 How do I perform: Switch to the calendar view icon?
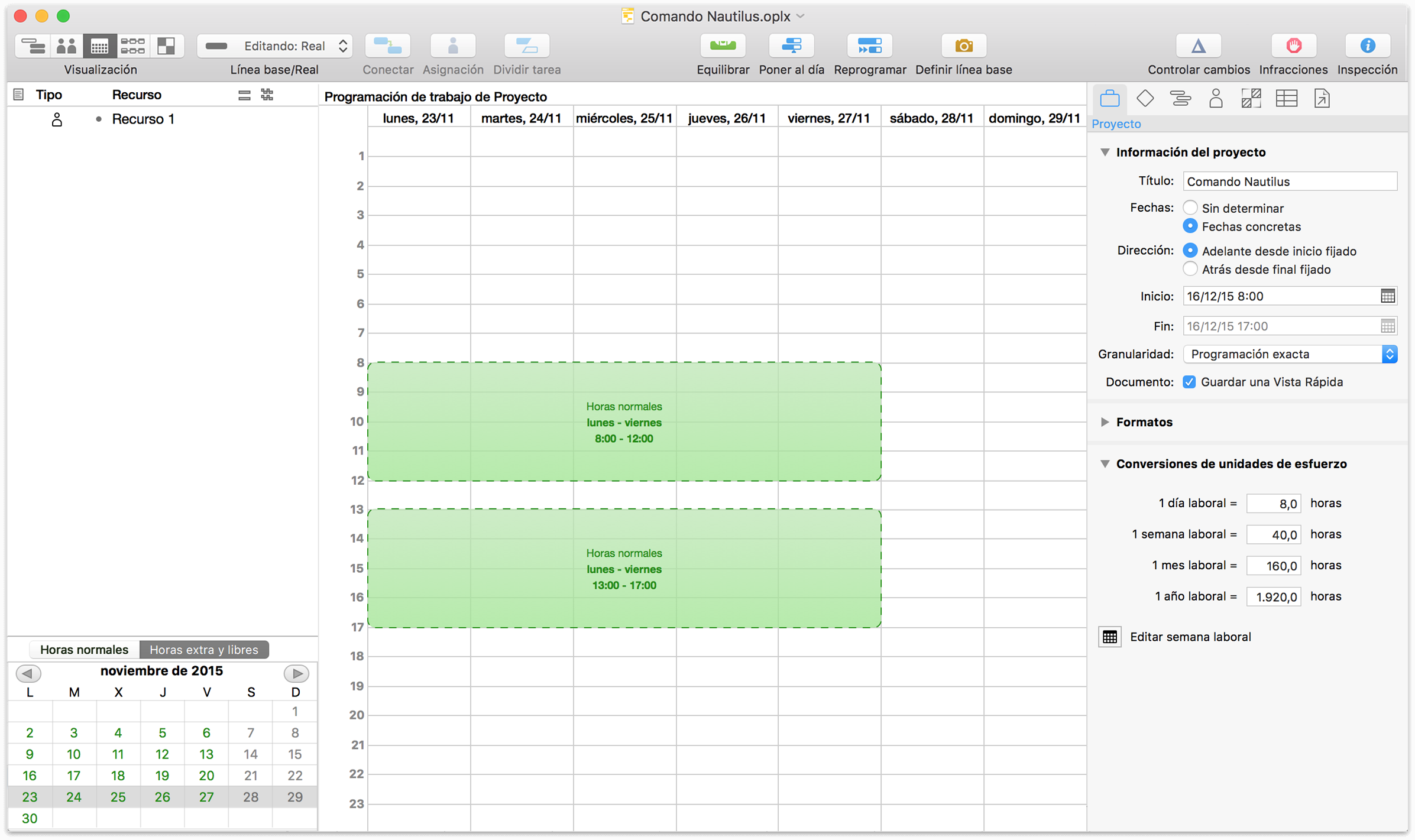[x=99, y=46]
